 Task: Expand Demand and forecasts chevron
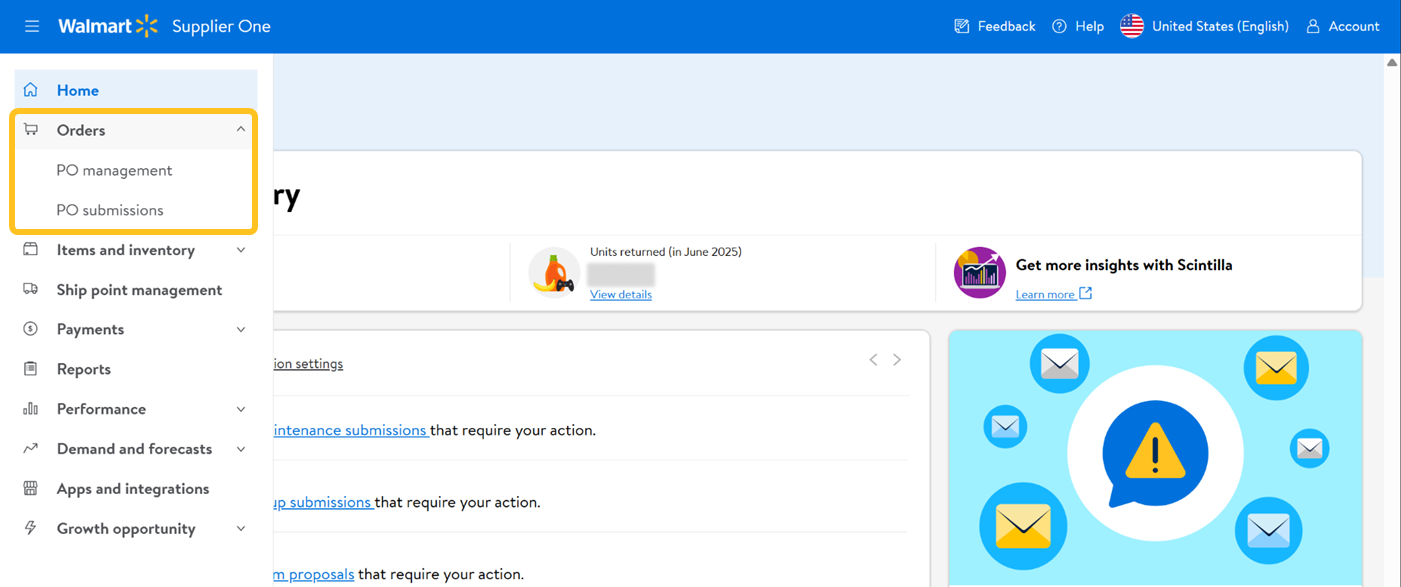241,449
